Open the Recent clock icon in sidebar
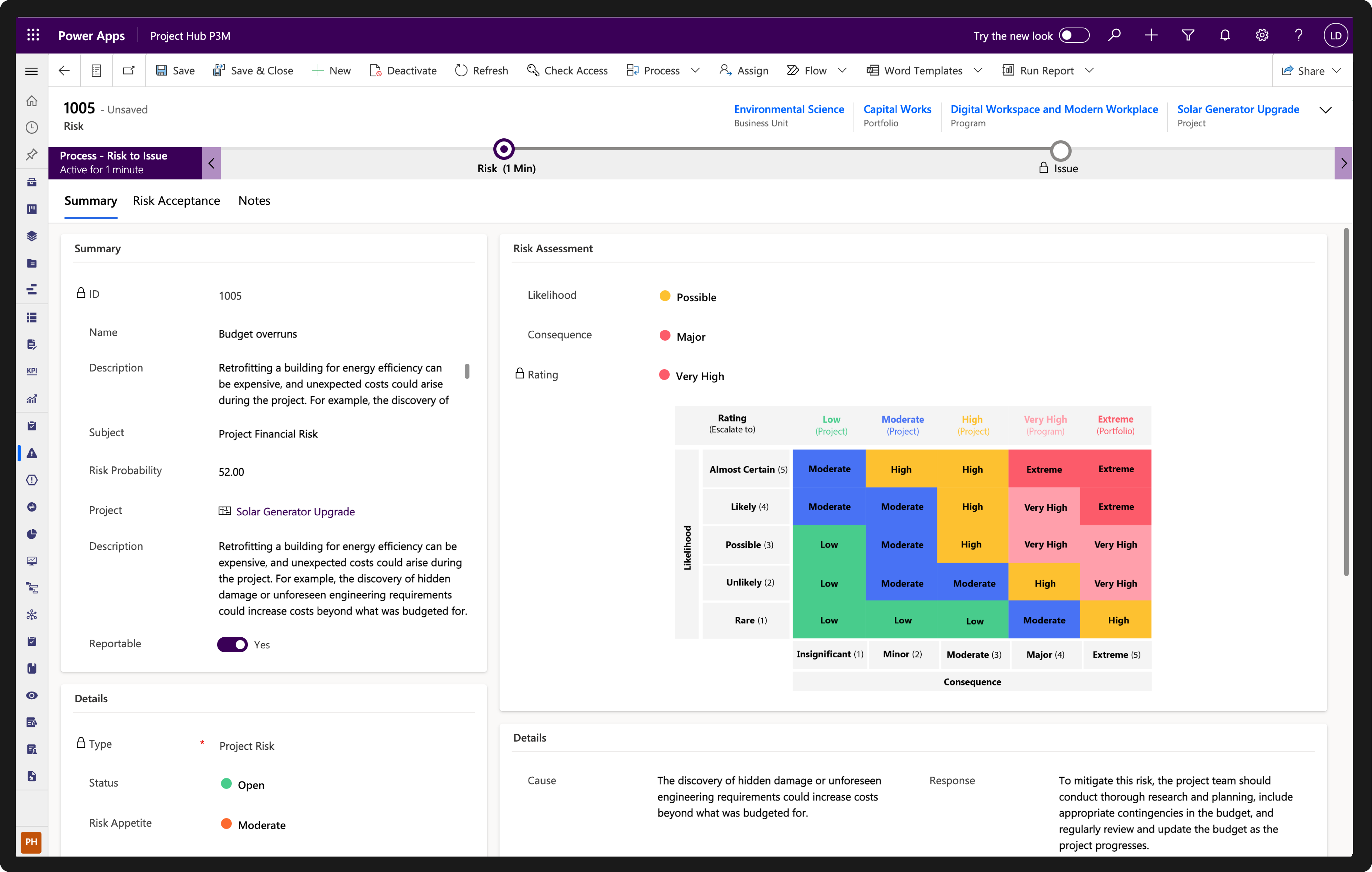The height and width of the screenshot is (872, 1372). (32, 128)
